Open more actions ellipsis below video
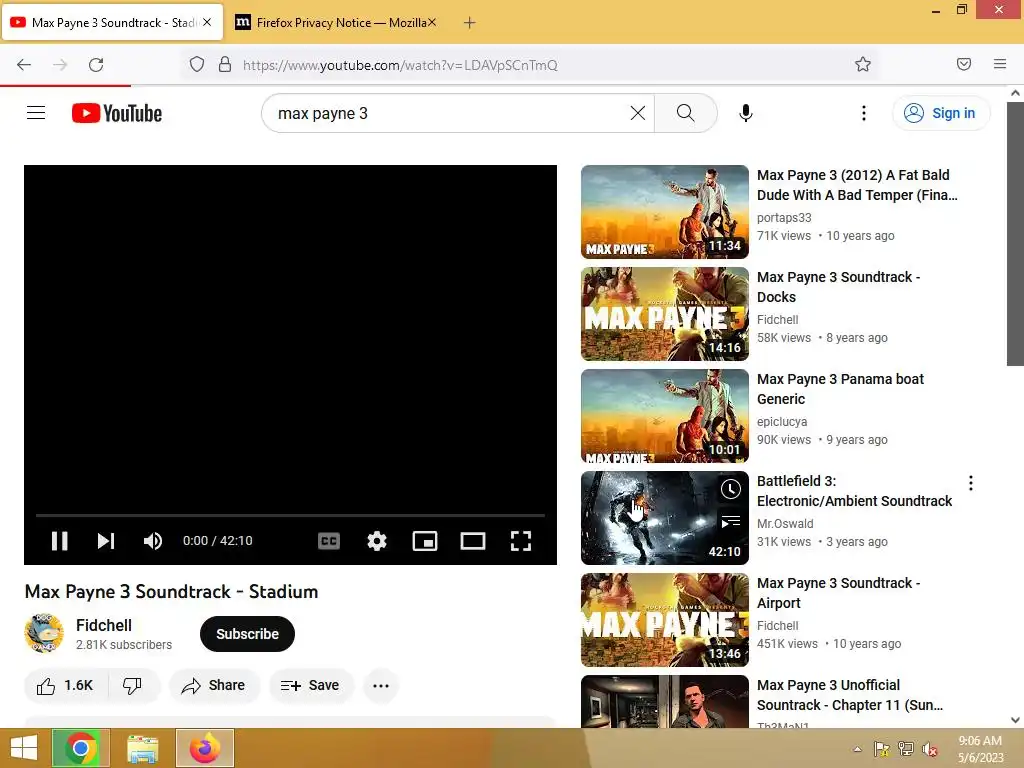Viewport: 1024px width, 768px height. point(381,686)
